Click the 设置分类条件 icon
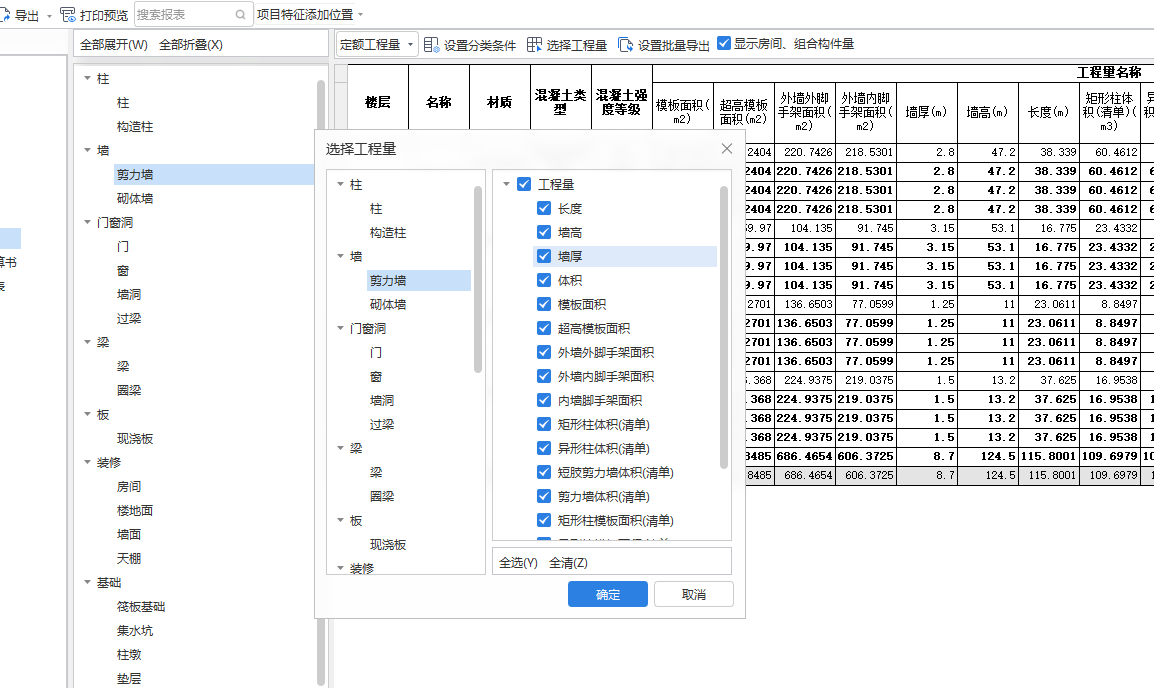Image resolution: width=1154 pixels, height=688 pixels. (x=432, y=45)
